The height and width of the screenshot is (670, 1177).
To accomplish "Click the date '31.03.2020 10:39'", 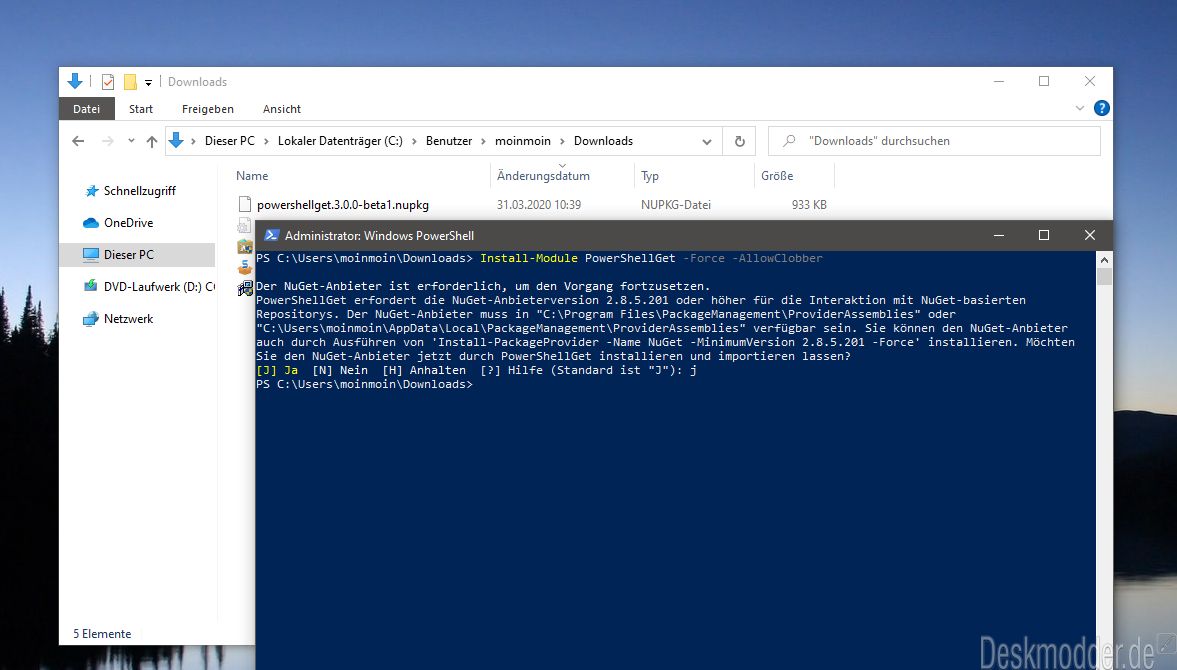I will [539, 205].
